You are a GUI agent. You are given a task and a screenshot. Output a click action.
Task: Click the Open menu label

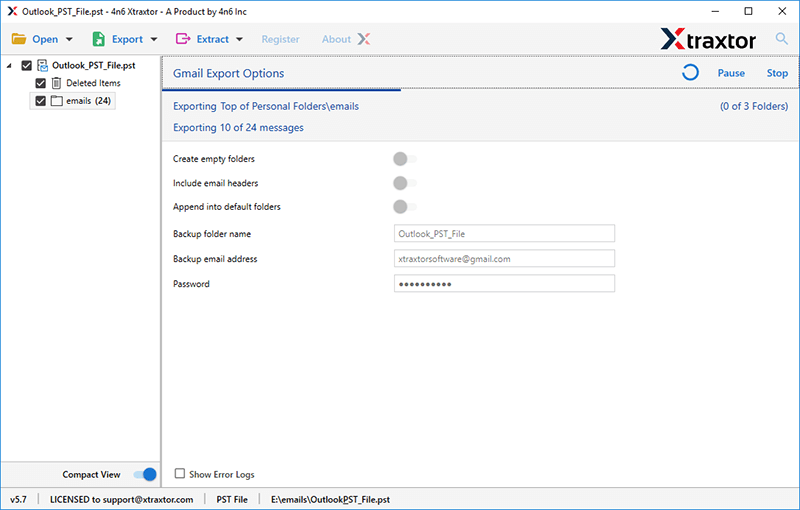tap(45, 39)
